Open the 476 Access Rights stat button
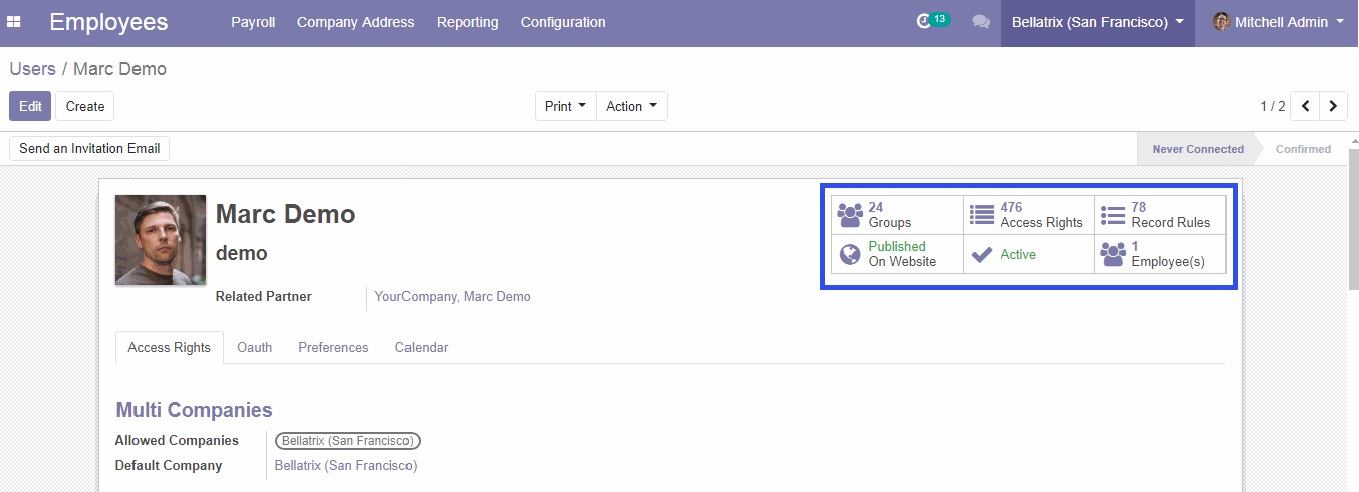Image resolution: width=1359 pixels, height=492 pixels. 1029,215
